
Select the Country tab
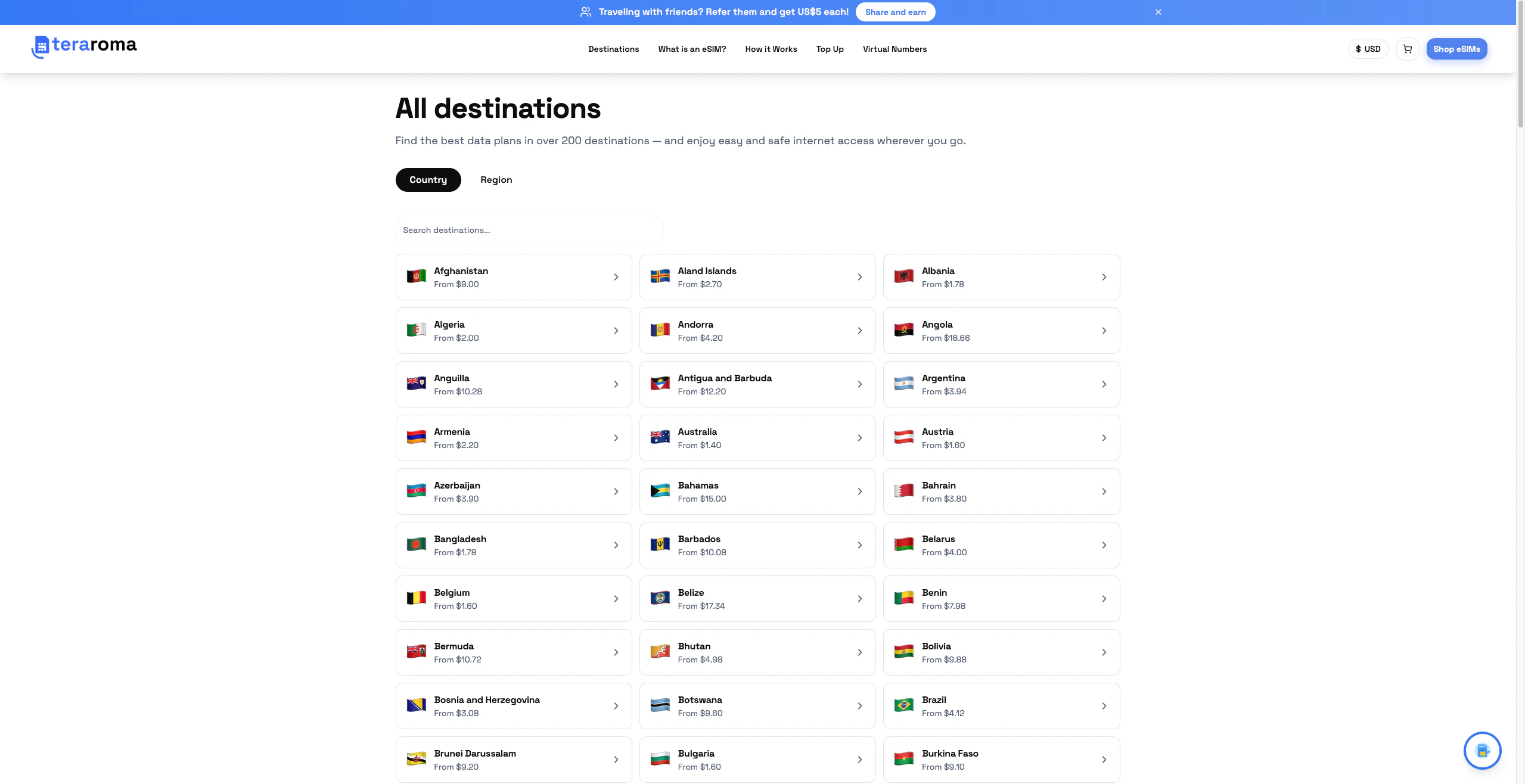tap(428, 180)
